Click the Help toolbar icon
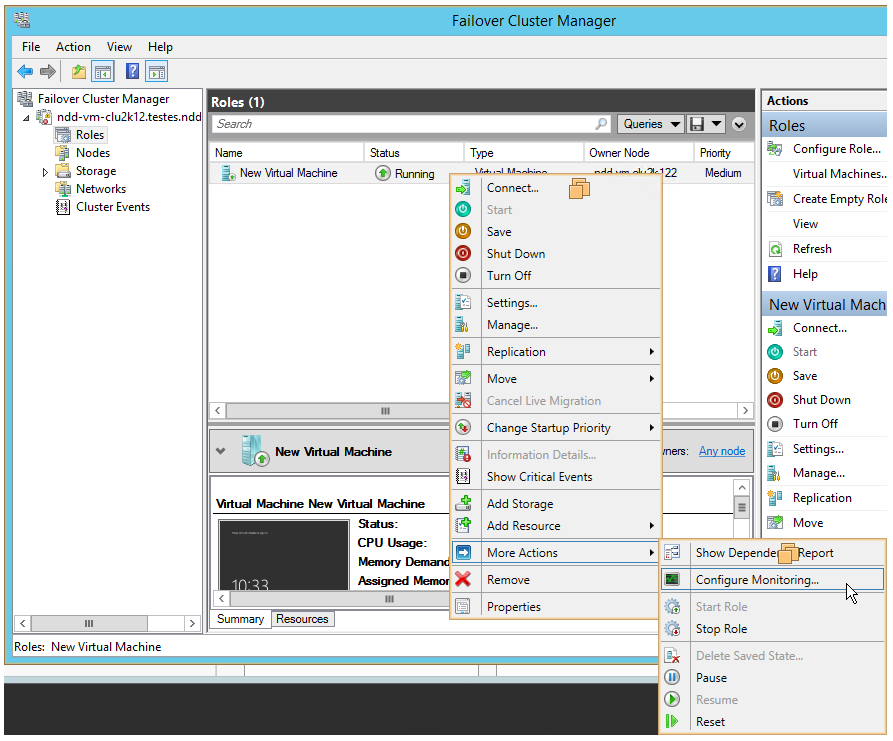The image size is (893, 741). click(131, 71)
